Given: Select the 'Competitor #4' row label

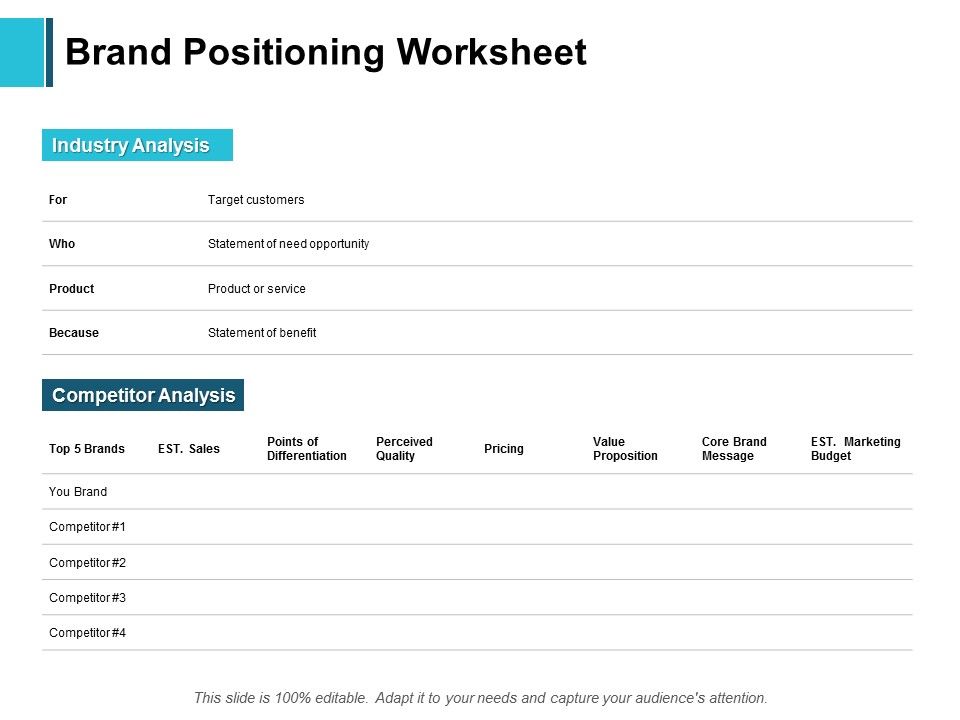Looking at the screenshot, I should [87, 632].
